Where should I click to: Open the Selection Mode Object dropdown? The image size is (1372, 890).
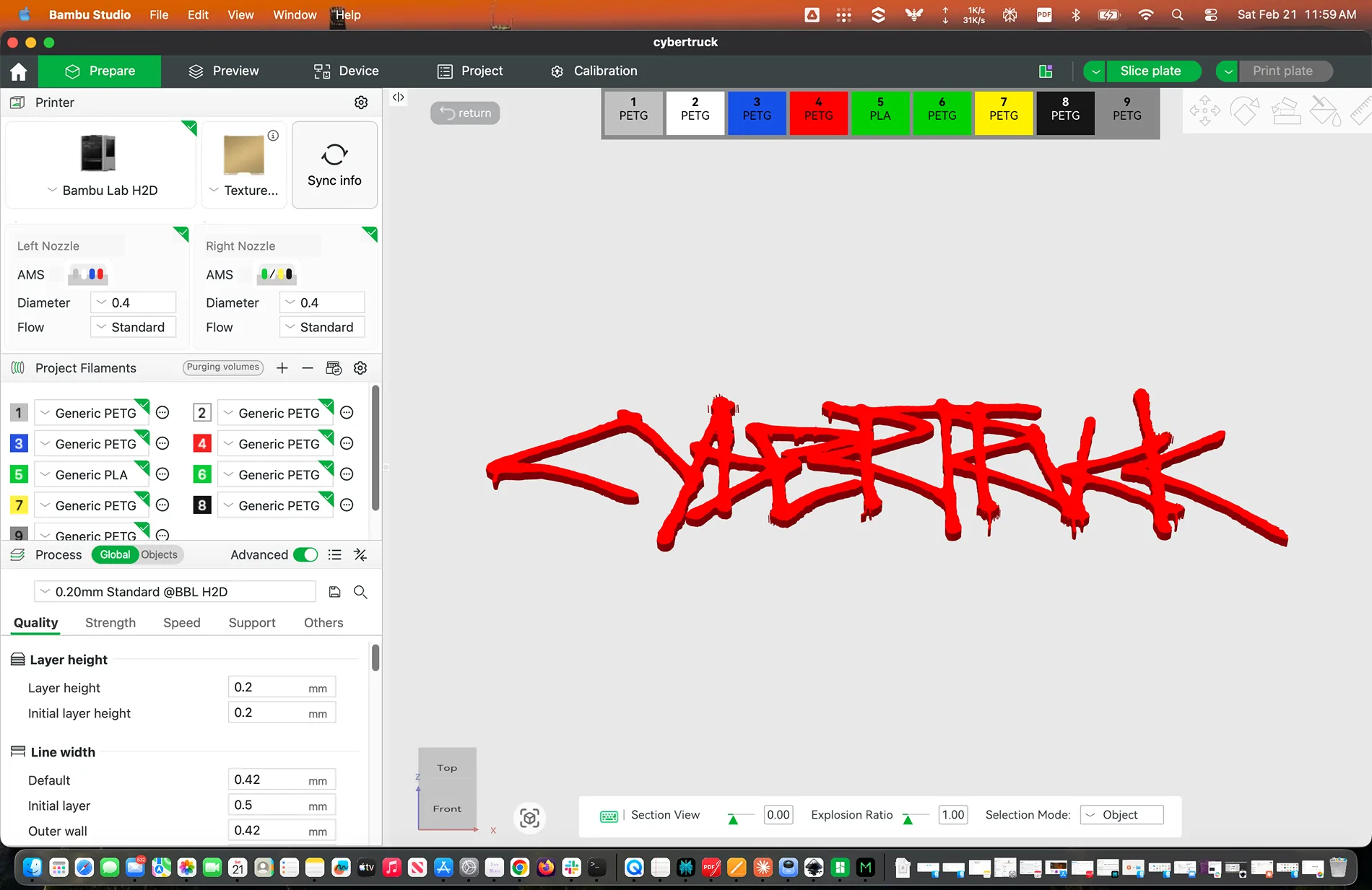pyautogui.click(x=1121, y=815)
